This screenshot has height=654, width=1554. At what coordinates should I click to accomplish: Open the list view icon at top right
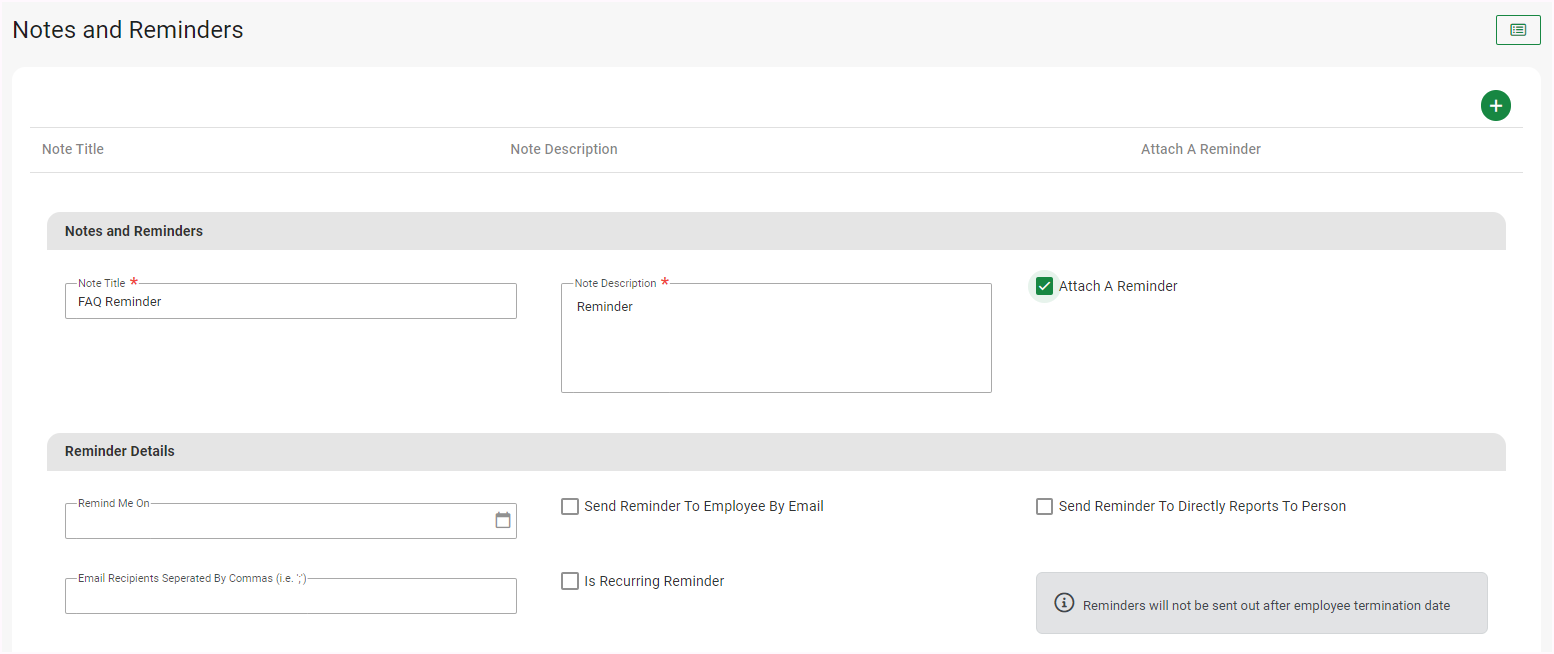pyautogui.click(x=1517, y=30)
